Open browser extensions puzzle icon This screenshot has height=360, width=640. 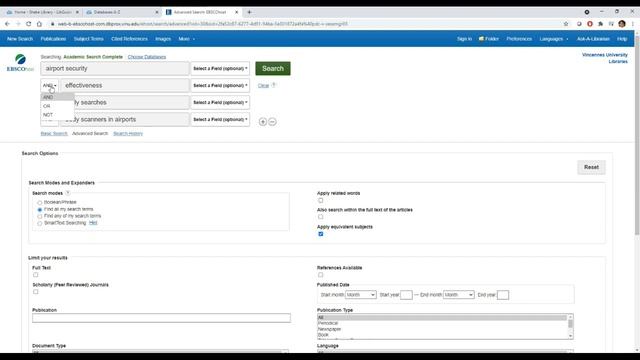[x=600, y=24]
